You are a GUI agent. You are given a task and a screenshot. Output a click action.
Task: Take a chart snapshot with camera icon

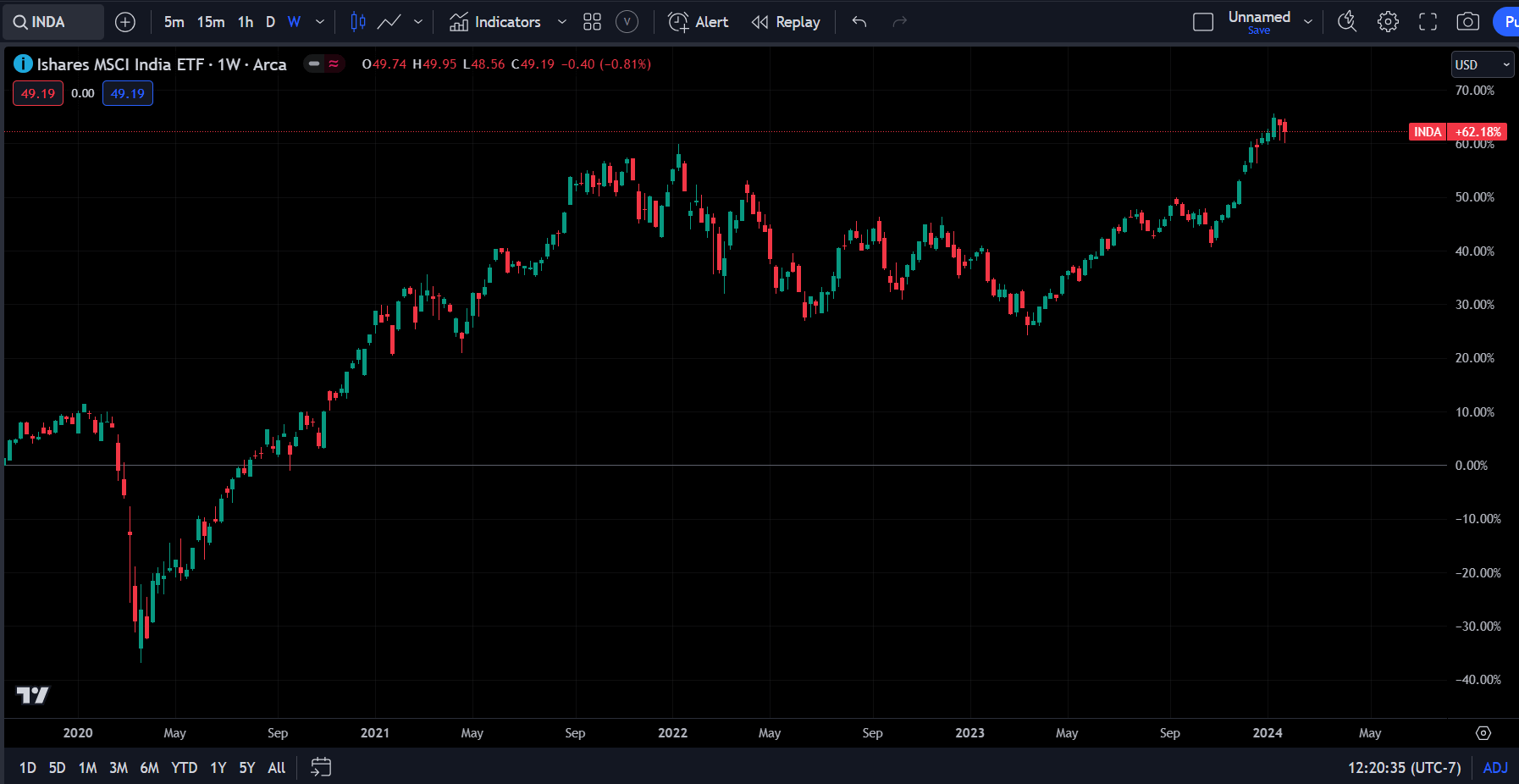(1467, 22)
